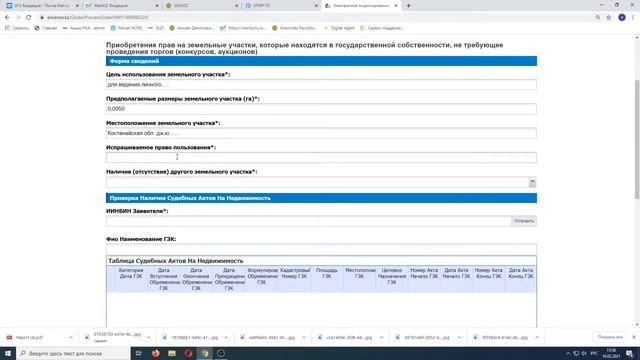Open the Digital Agent bookmark

[x=339, y=28]
